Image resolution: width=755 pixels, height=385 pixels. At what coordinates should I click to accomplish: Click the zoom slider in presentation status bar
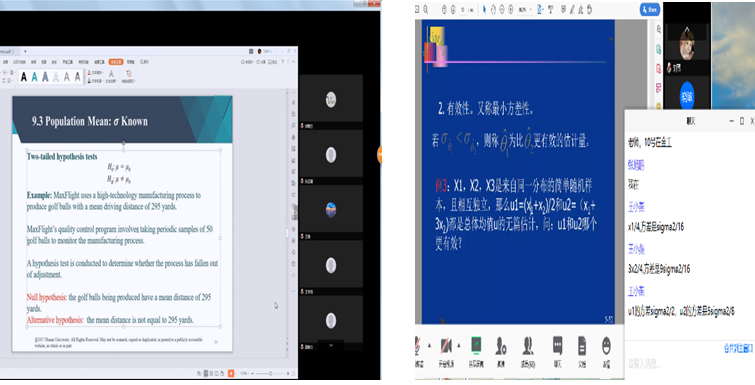(x=271, y=373)
